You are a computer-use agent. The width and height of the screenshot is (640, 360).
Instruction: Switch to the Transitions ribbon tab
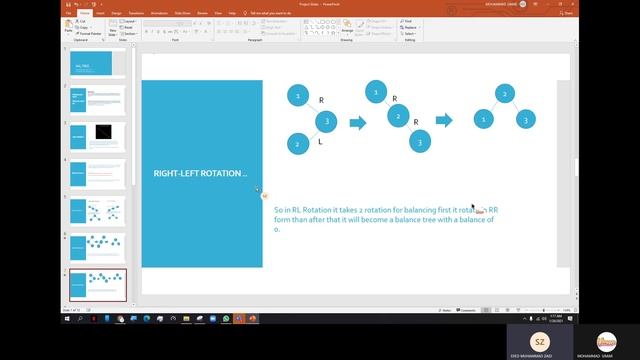(x=136, y=13)
